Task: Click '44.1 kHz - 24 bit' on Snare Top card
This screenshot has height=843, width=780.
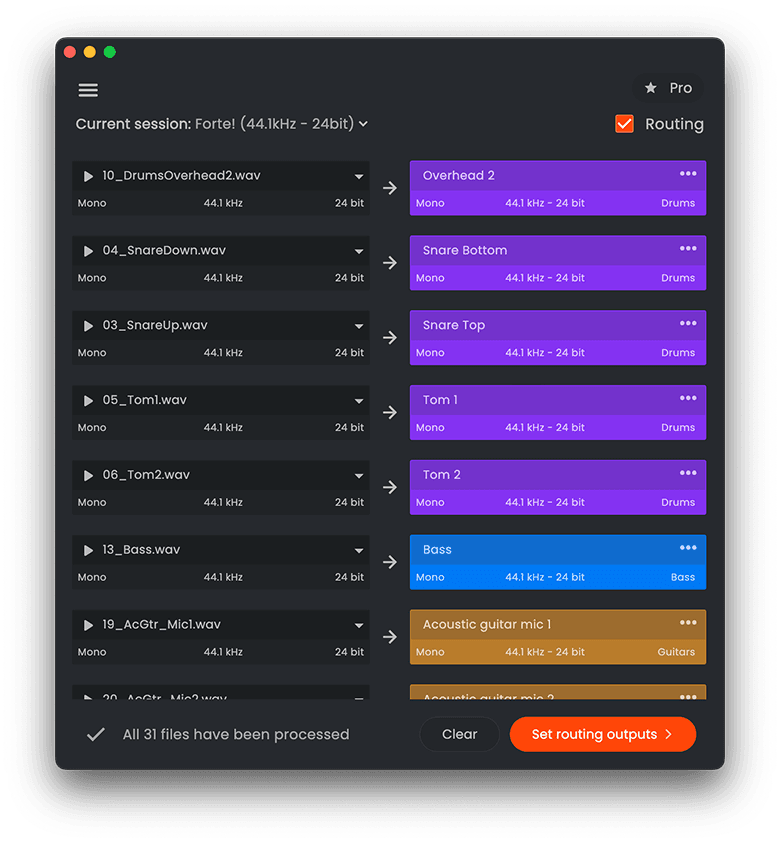Action: (545, 353)
